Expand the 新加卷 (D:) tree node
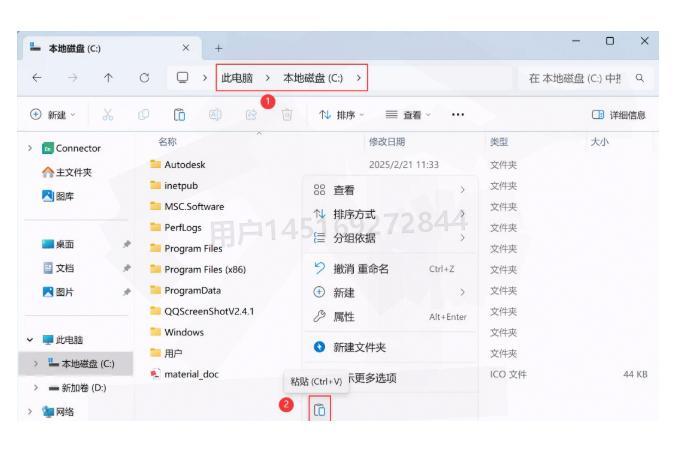676x452 pixels. click(x=36, y=388)
